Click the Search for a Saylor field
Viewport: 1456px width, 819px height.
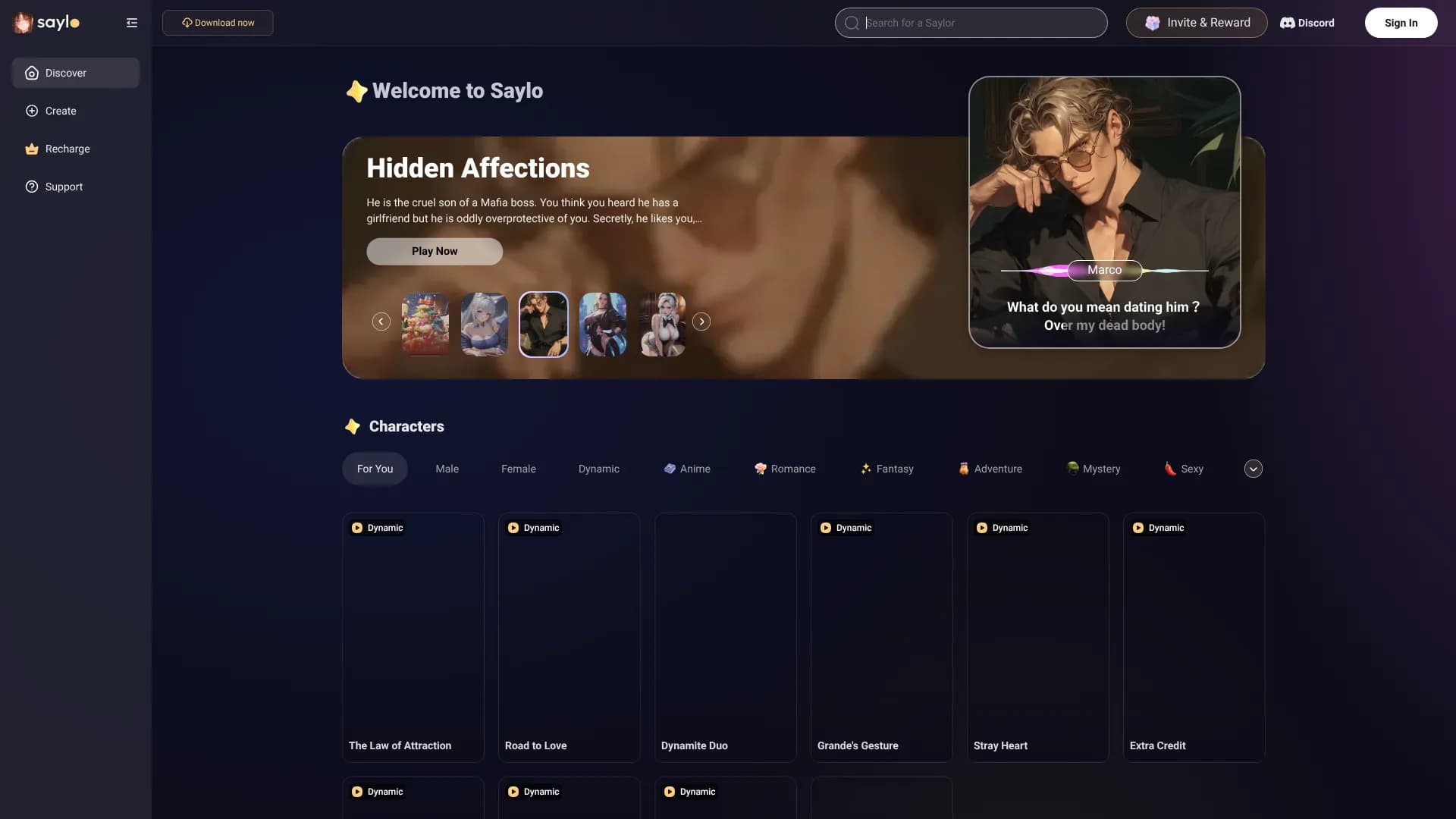pos(971,23)
